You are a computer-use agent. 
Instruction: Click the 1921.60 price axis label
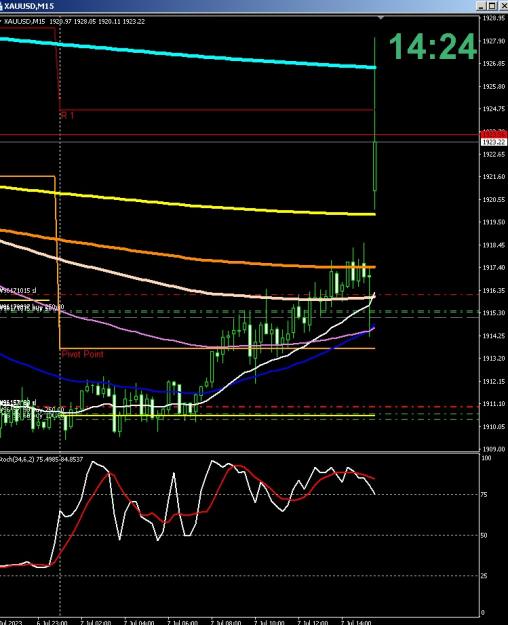pyautogui.click(x=494, y=177)
